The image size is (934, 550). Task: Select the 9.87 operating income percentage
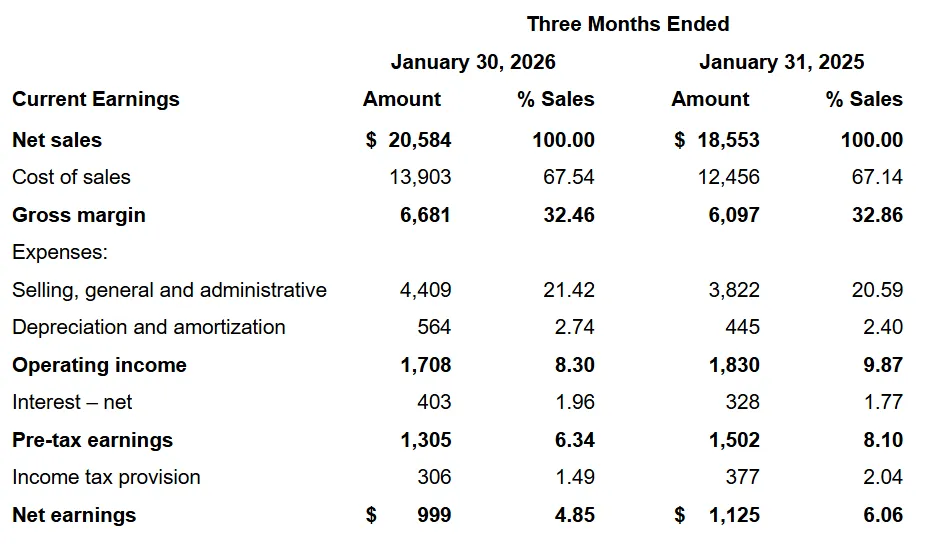coord(883,365)
